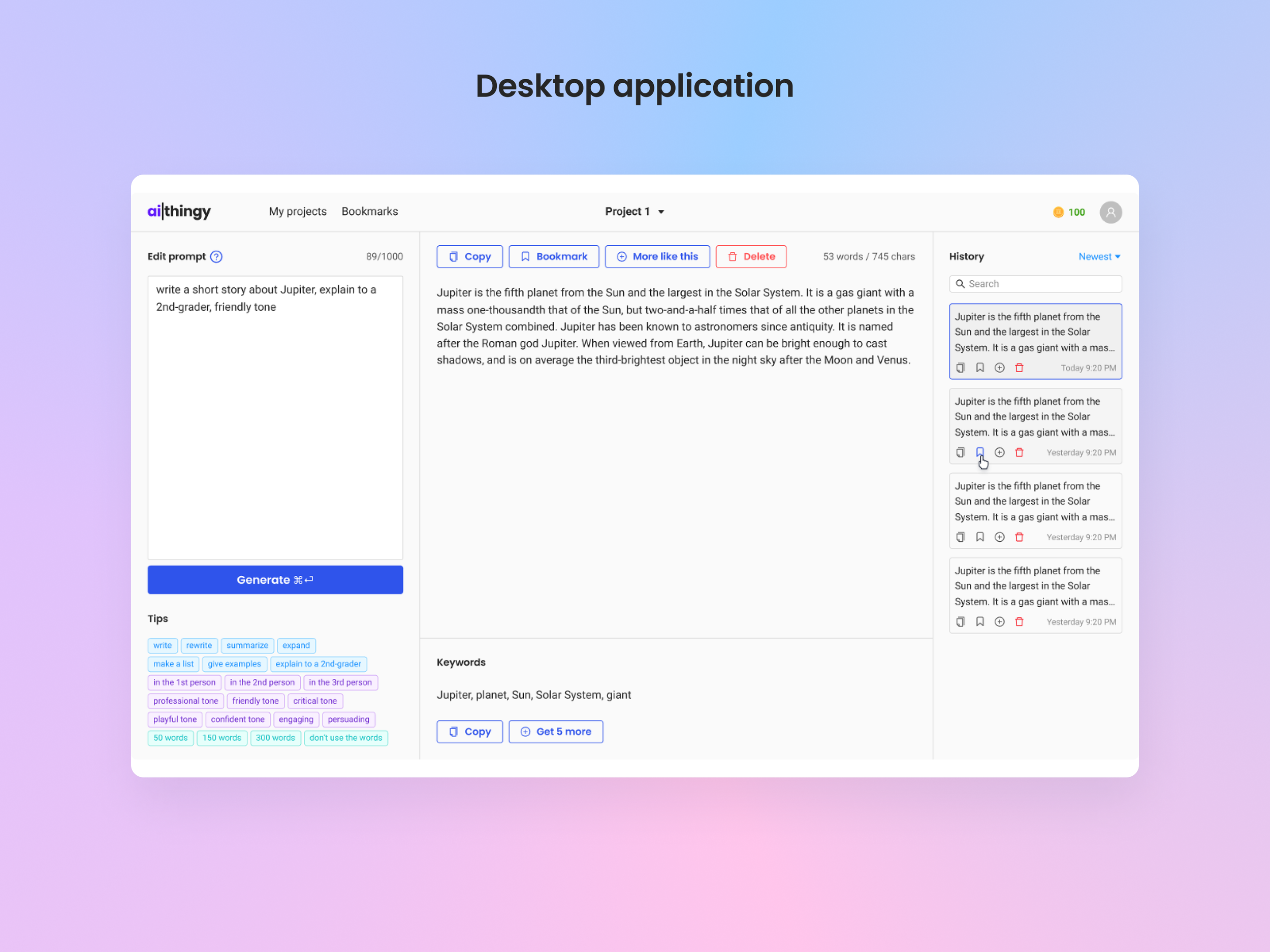Choose the '150 words' tip tag
The width and height of the screenshot is (1270, 952).
tap(221, 738)
